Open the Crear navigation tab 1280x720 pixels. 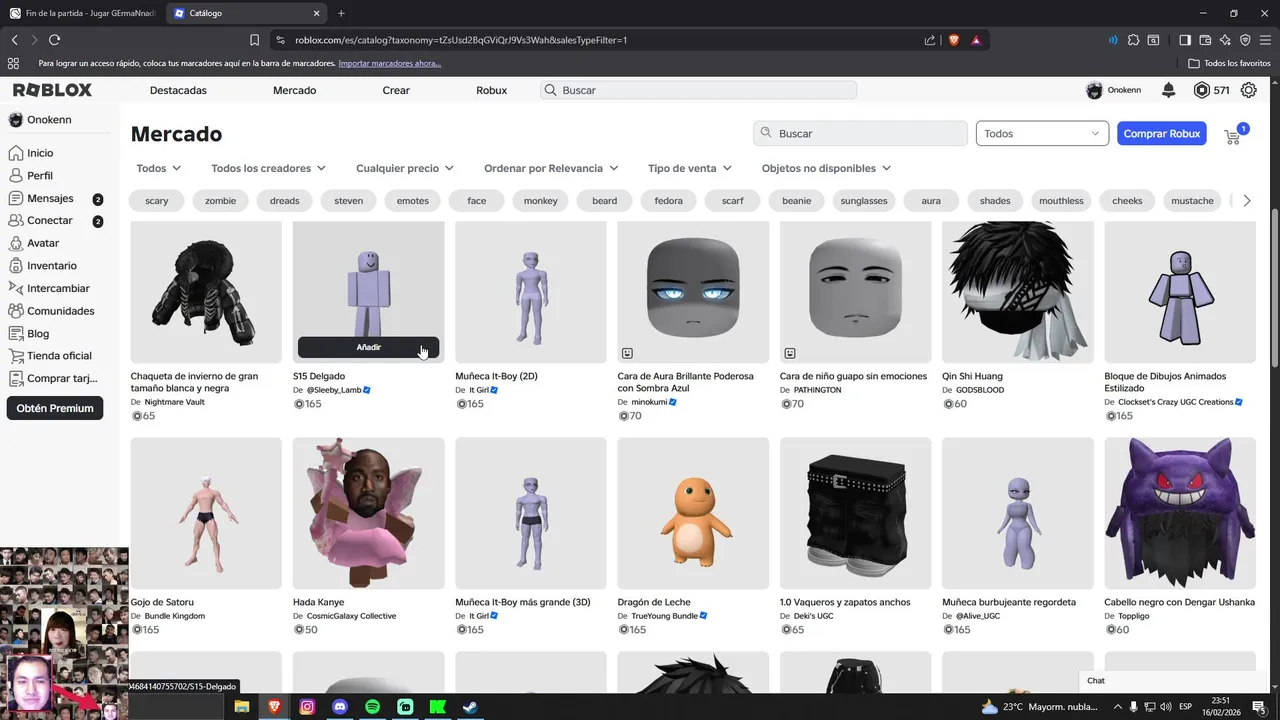pos(396,90)
